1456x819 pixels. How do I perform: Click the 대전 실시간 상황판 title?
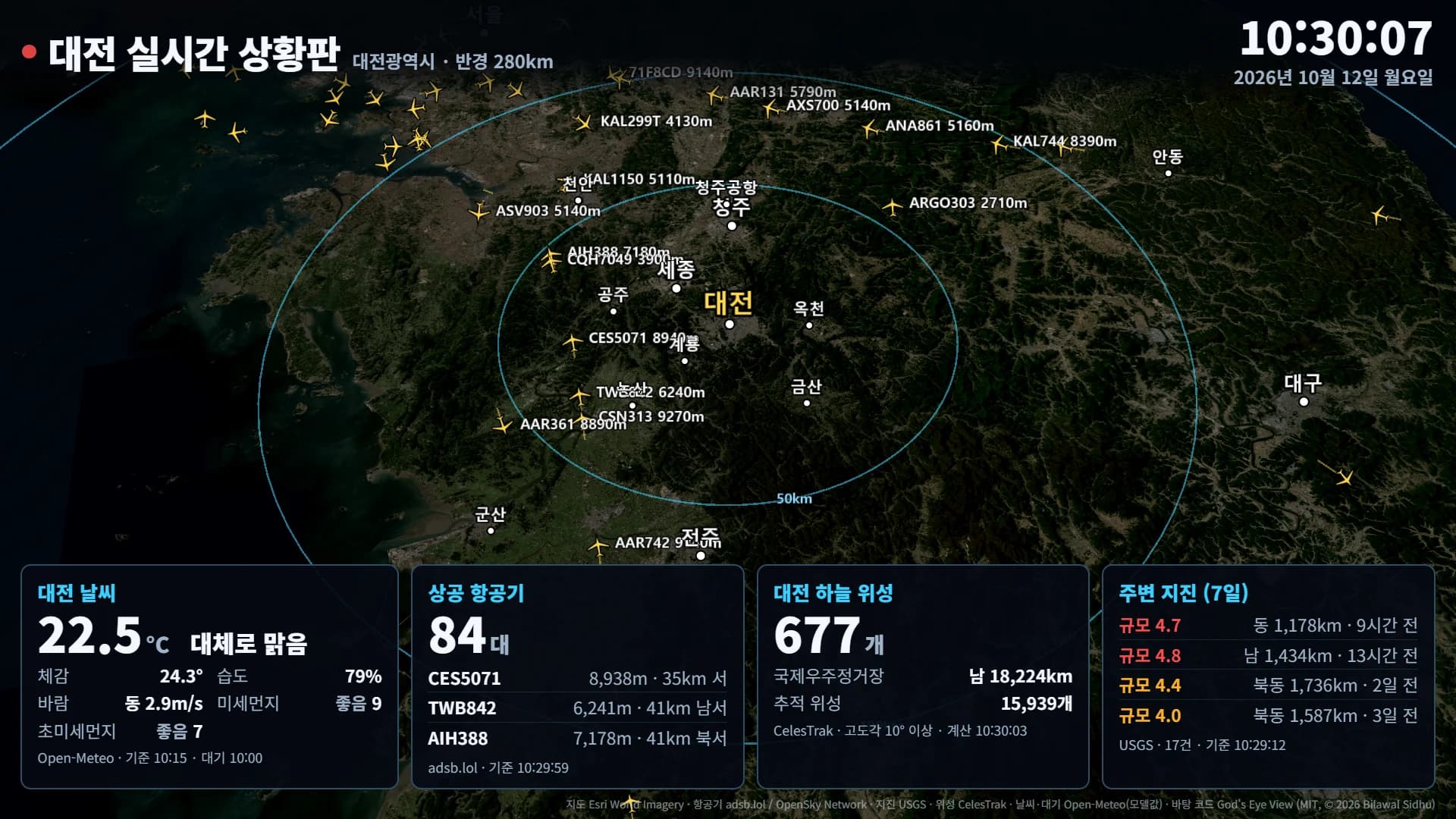pos(194,53)
